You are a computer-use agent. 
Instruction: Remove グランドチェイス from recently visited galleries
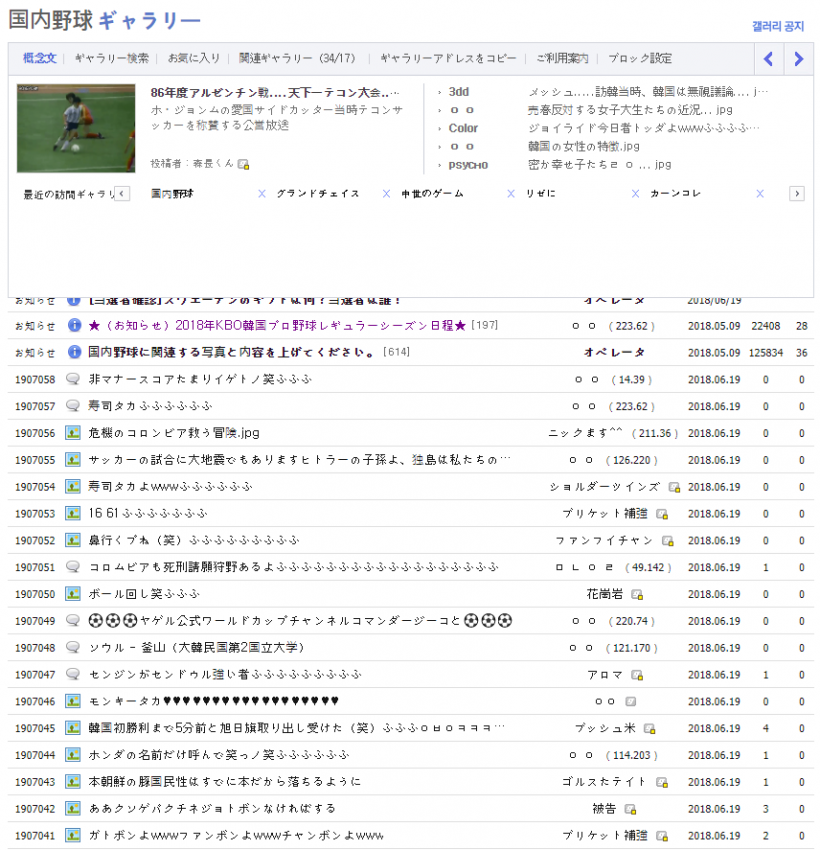[x=386, y=194]
